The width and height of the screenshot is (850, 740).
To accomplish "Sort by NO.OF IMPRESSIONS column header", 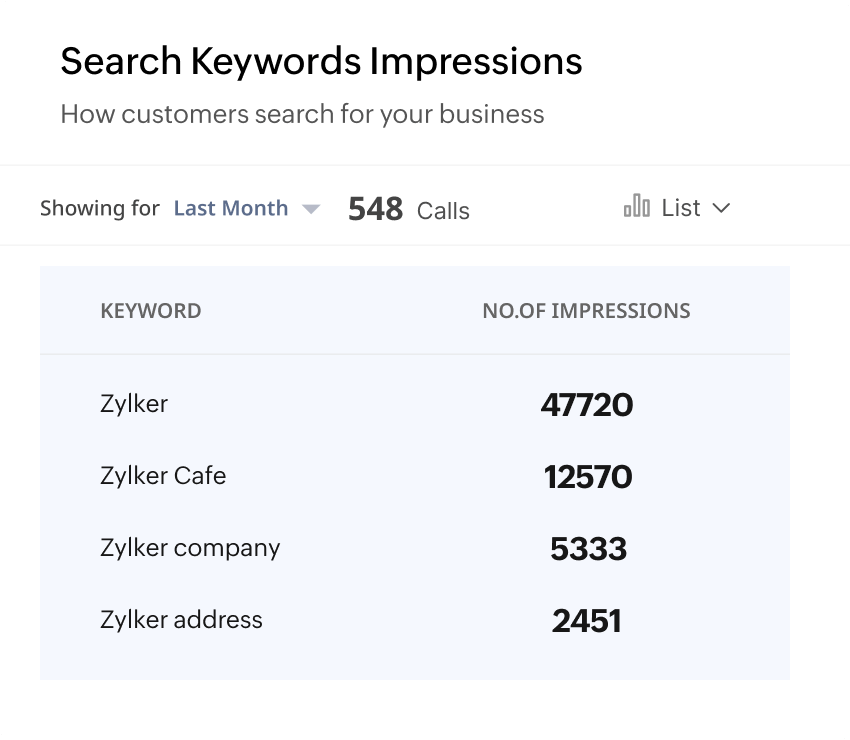I will (586, 311).
